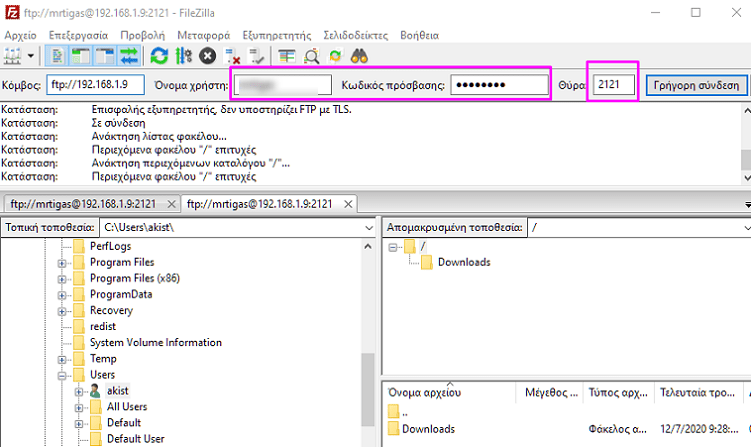
Task: Click the Θύρα port field
Action: point(614,85)
